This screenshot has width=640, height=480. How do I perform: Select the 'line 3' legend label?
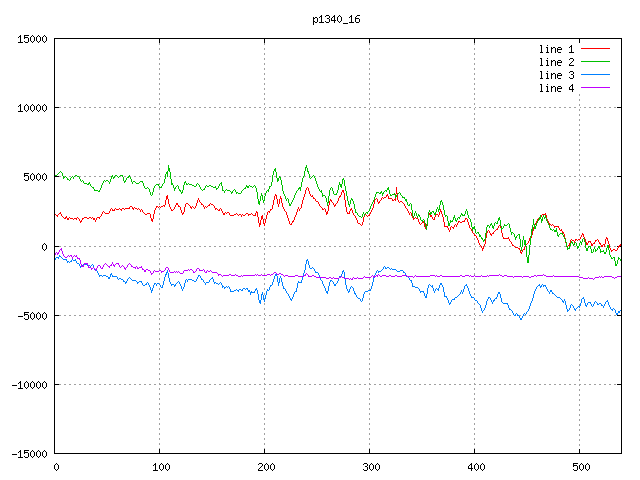557,75
